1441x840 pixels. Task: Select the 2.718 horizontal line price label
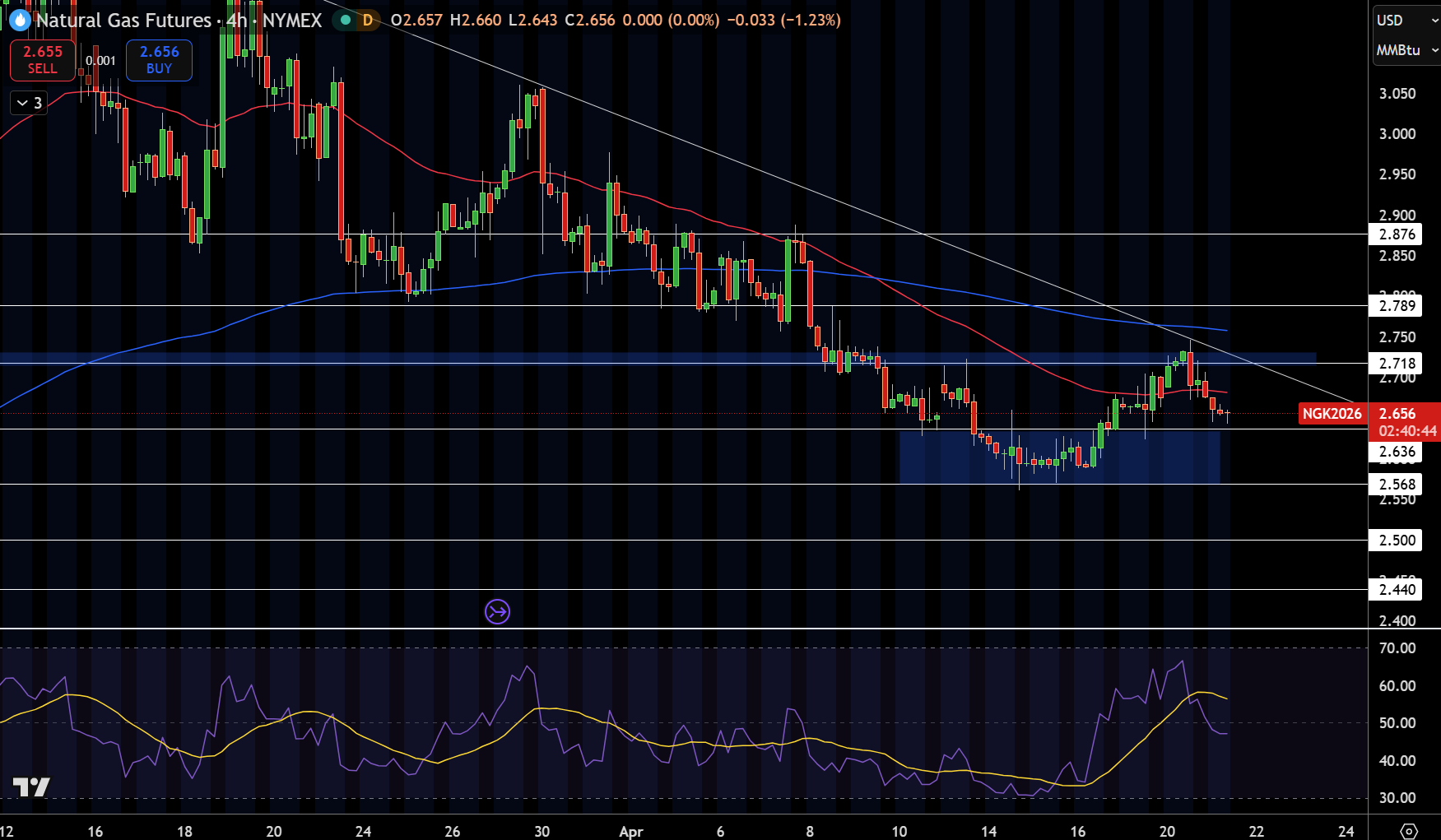coord(1397,364)
